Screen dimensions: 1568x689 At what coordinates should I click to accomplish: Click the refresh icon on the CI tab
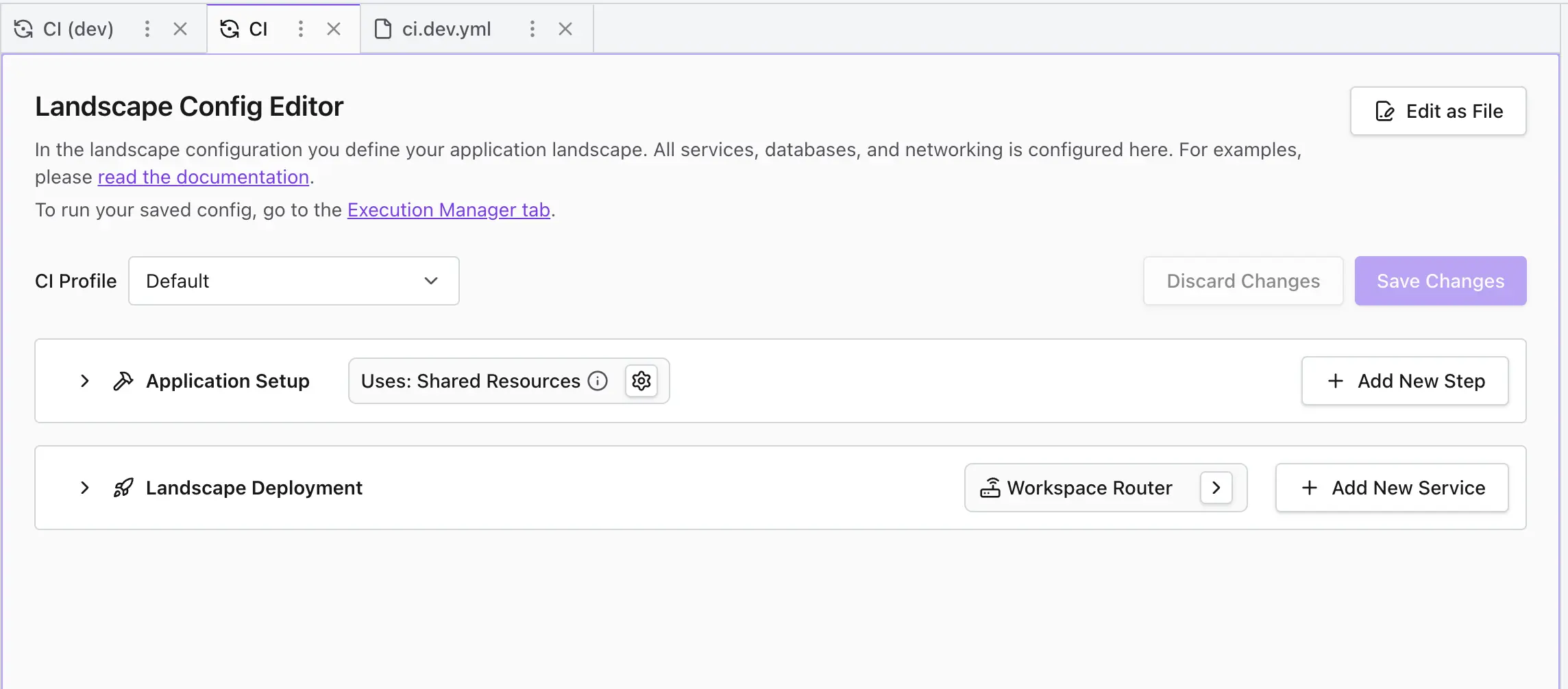tap(230, 29)
